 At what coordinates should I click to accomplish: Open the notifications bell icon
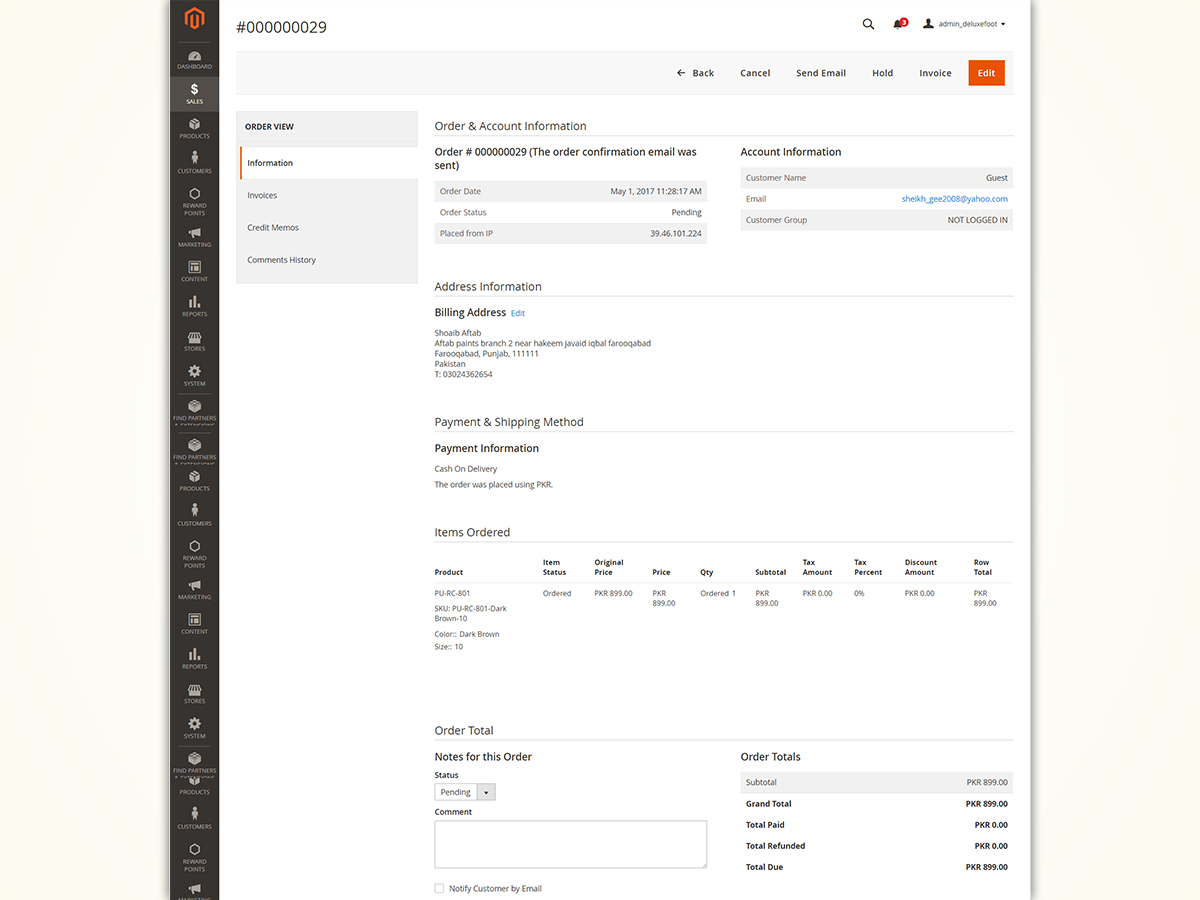click(x=898, y=24)
